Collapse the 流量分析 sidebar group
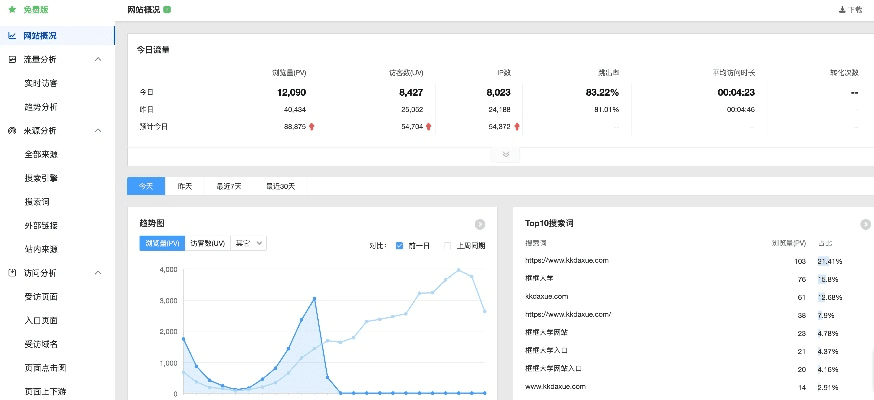 98,59
